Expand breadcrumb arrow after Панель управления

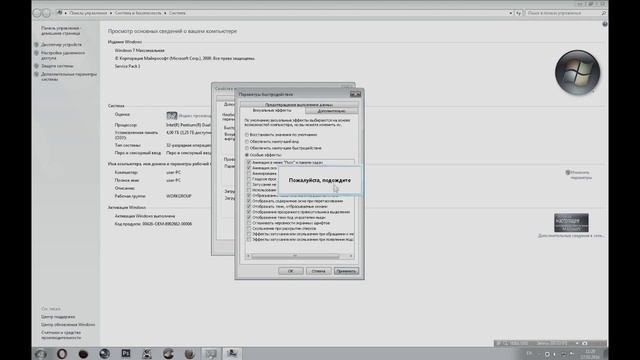111,13
